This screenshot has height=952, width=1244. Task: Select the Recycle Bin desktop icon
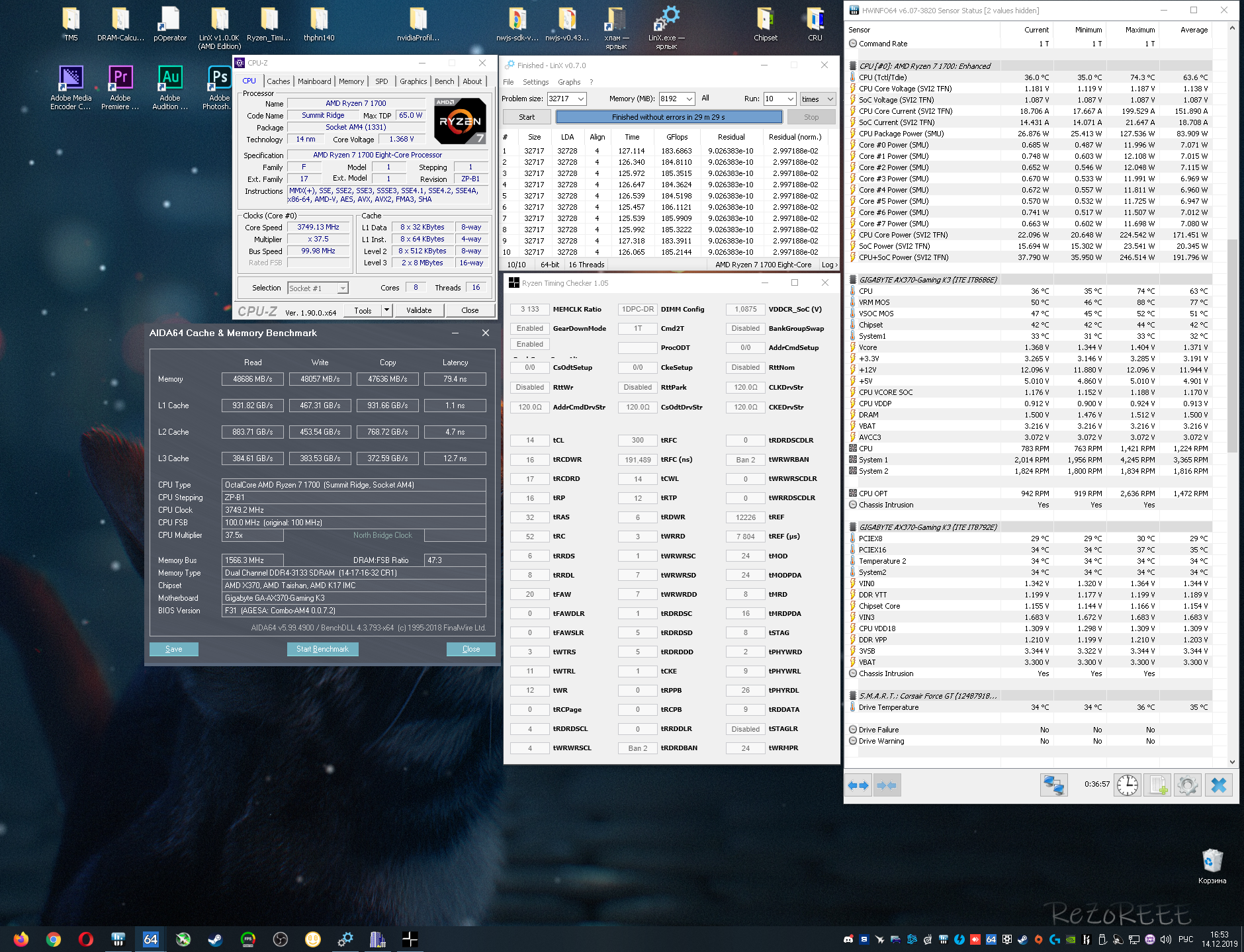[x=1212, y=866]
